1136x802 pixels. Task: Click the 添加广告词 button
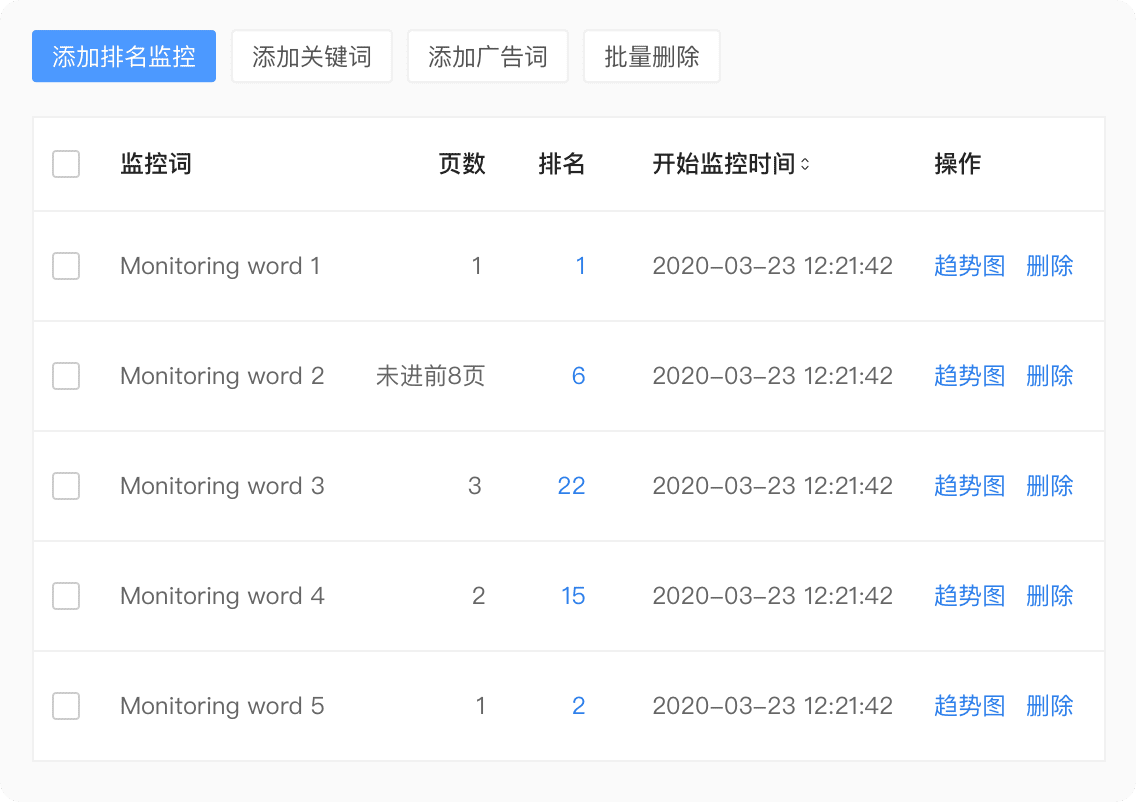click(487, 56)
